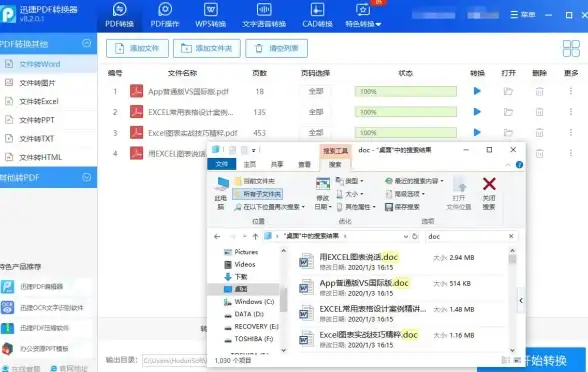588x372 pixels.
Task: Select 文件转TXT in sidebar
Action: point(48,139)
